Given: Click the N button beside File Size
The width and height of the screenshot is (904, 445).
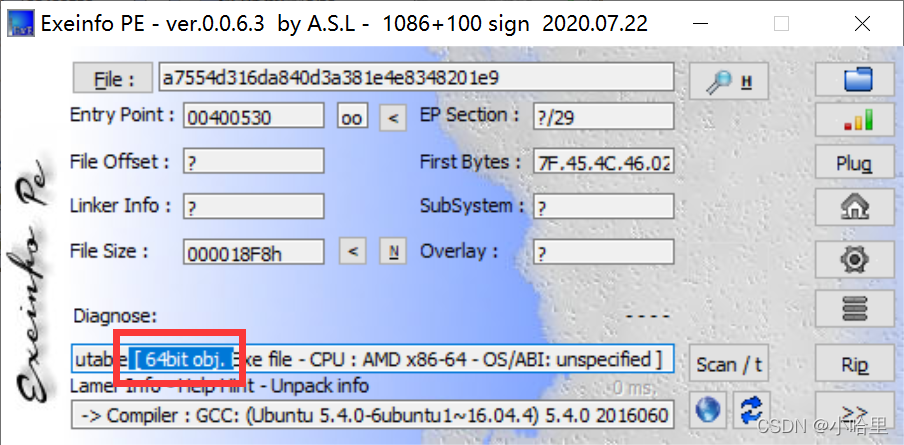Looking at the screenshot, I should point(393,251).
